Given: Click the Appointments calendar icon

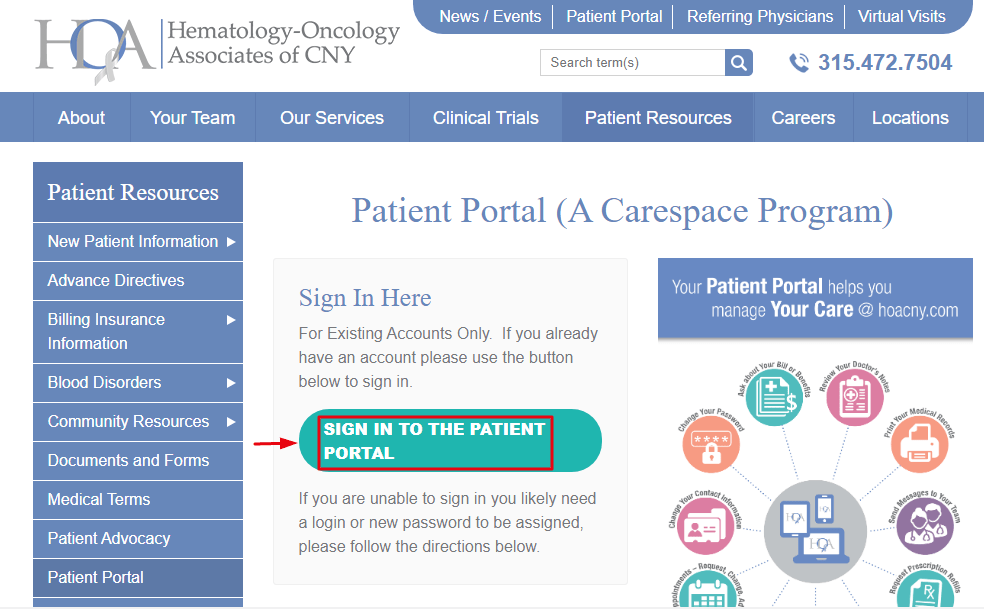Looking at the screenshot, I should (x=706, y=593).
